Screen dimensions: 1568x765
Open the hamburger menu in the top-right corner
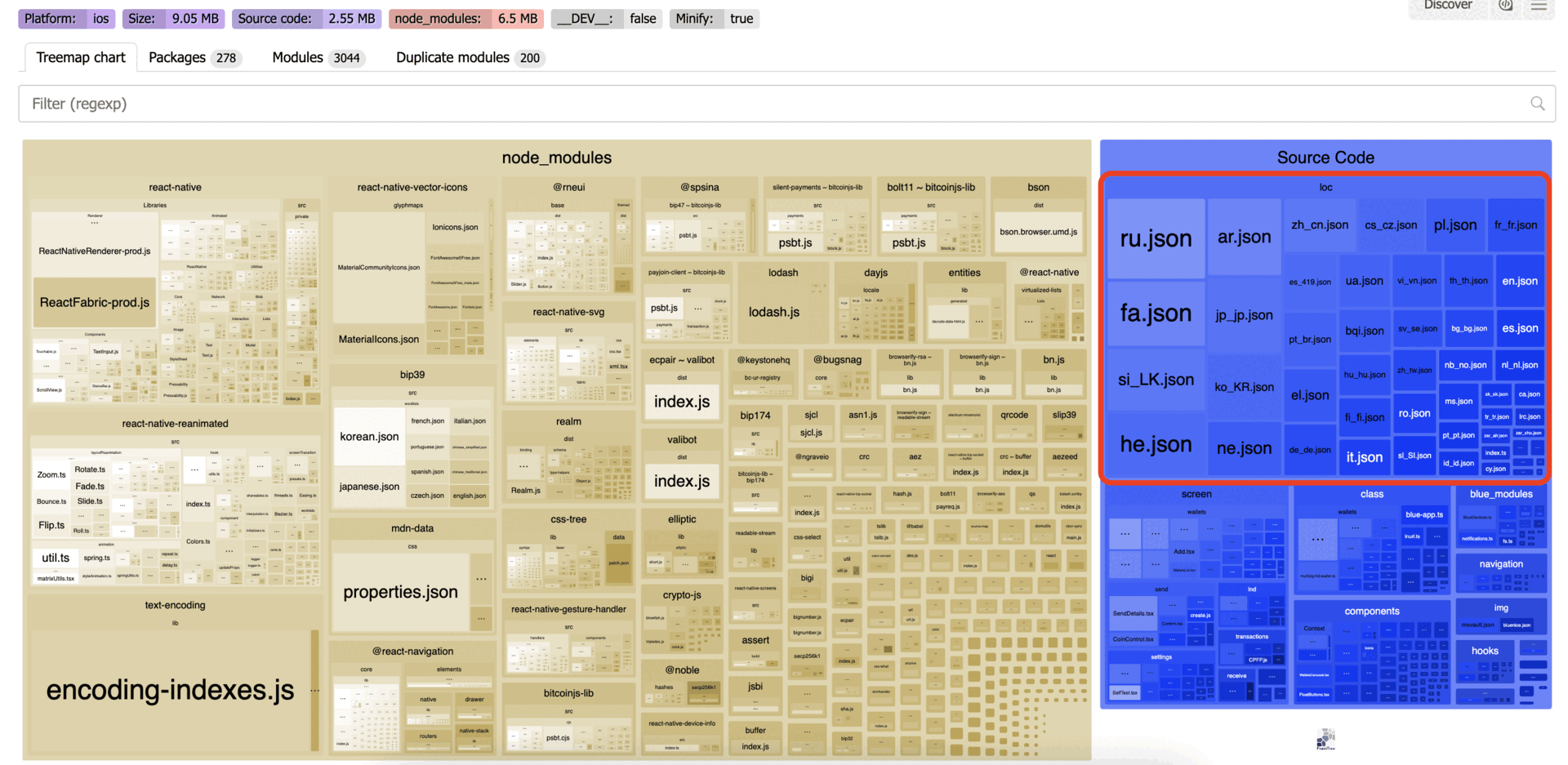pyautogui.click(x=1540, y=6)
